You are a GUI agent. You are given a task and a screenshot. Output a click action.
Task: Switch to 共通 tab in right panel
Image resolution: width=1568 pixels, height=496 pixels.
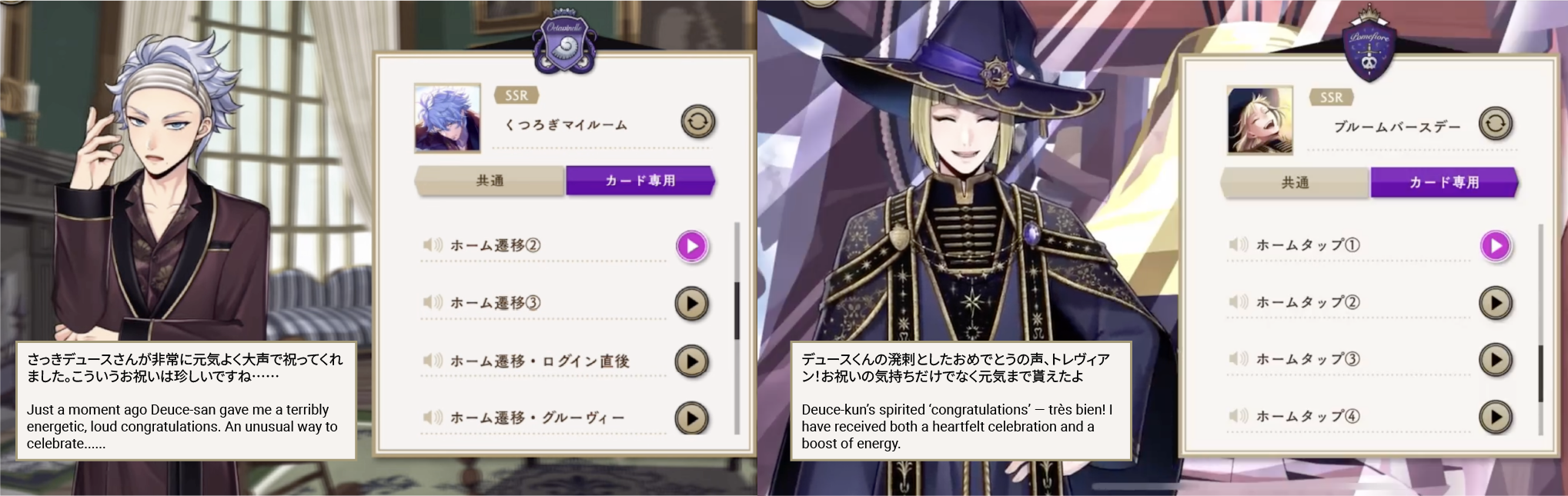tap(1295, 183)
